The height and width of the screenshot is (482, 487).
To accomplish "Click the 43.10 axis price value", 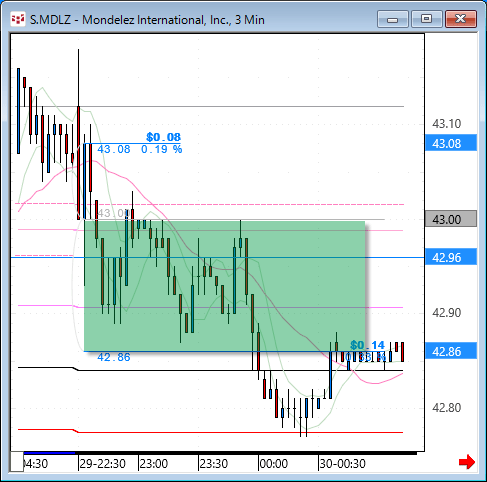I will 446,124.
